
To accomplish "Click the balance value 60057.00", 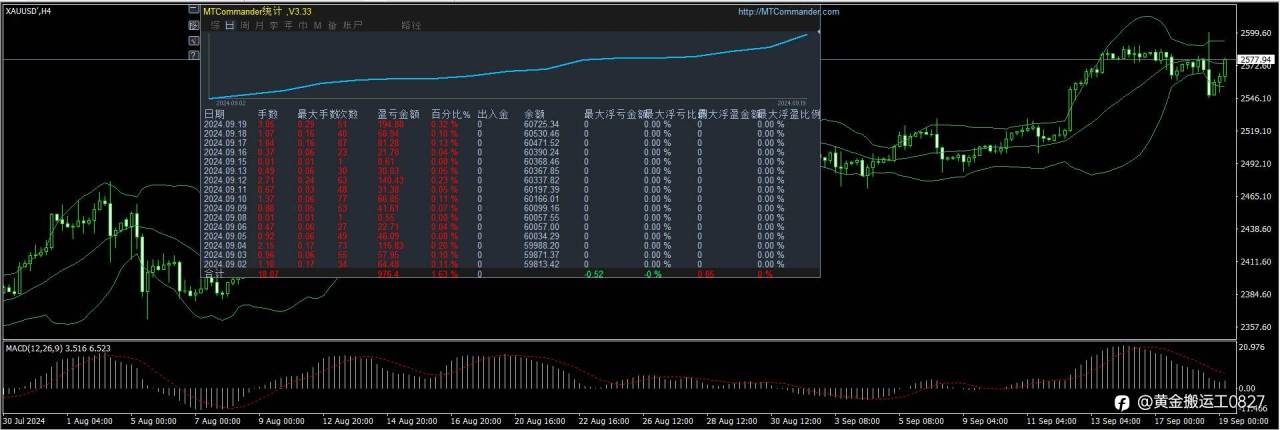I will point(541,227).
